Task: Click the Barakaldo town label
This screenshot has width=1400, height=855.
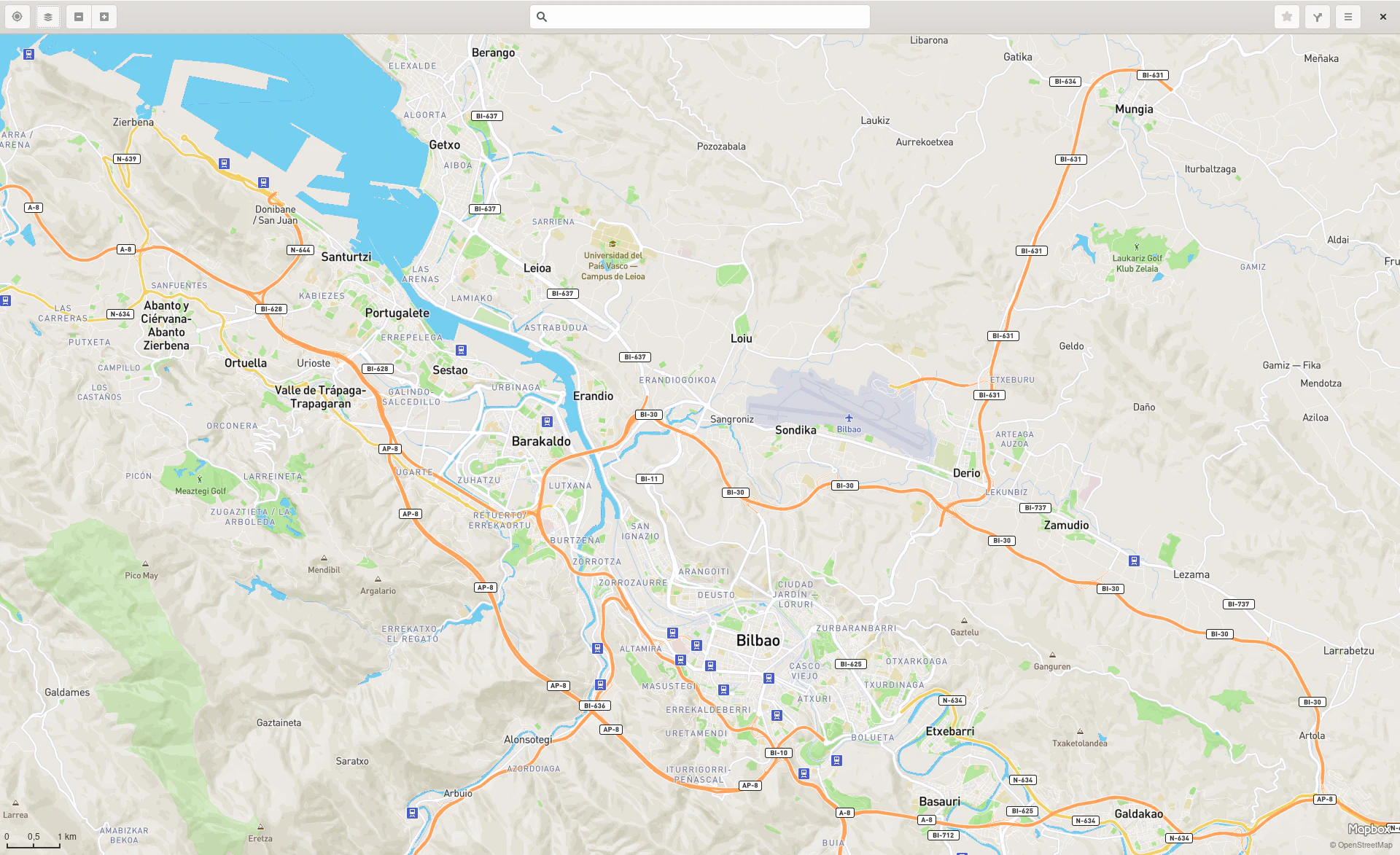Action: point(541,442)
